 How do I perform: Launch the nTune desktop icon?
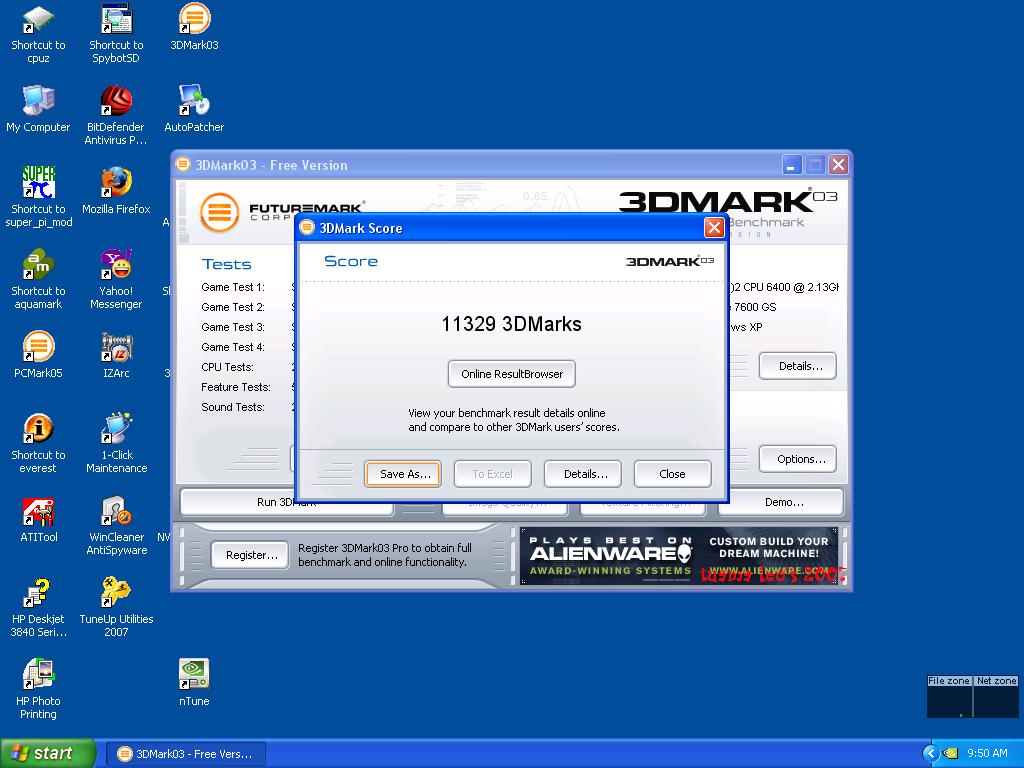coord(194,683)
